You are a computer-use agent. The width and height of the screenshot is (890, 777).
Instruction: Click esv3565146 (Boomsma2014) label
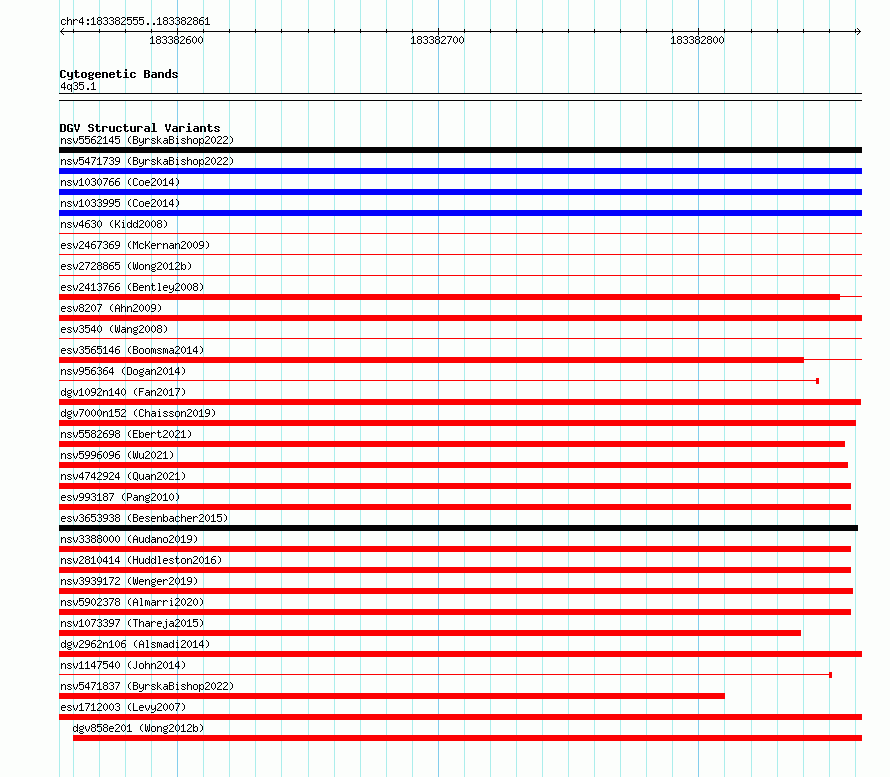pyautogui.click(x=132, y=350)
